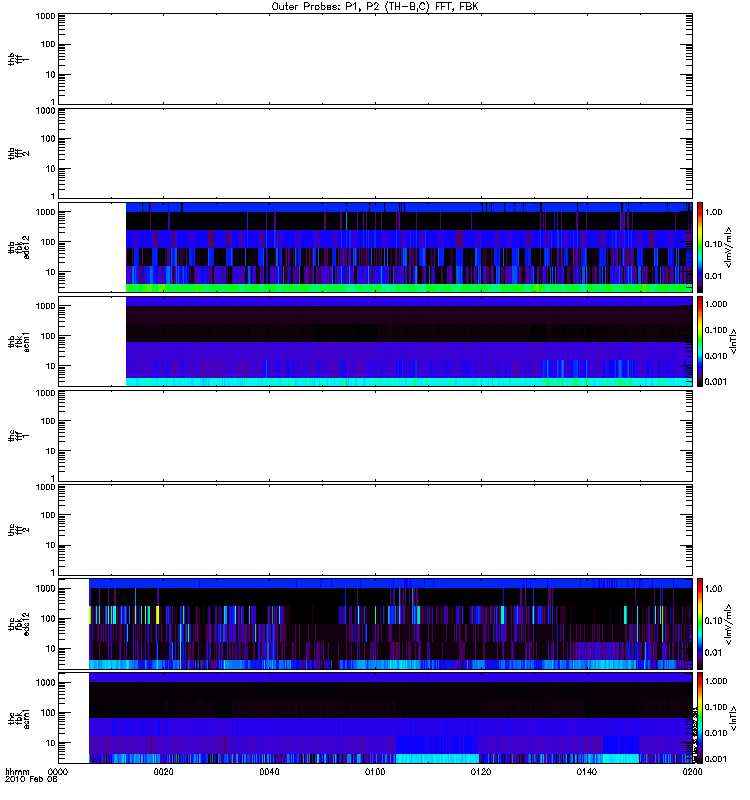Click the '1.00' value on thb edc12 color bar

click(714, 212)
